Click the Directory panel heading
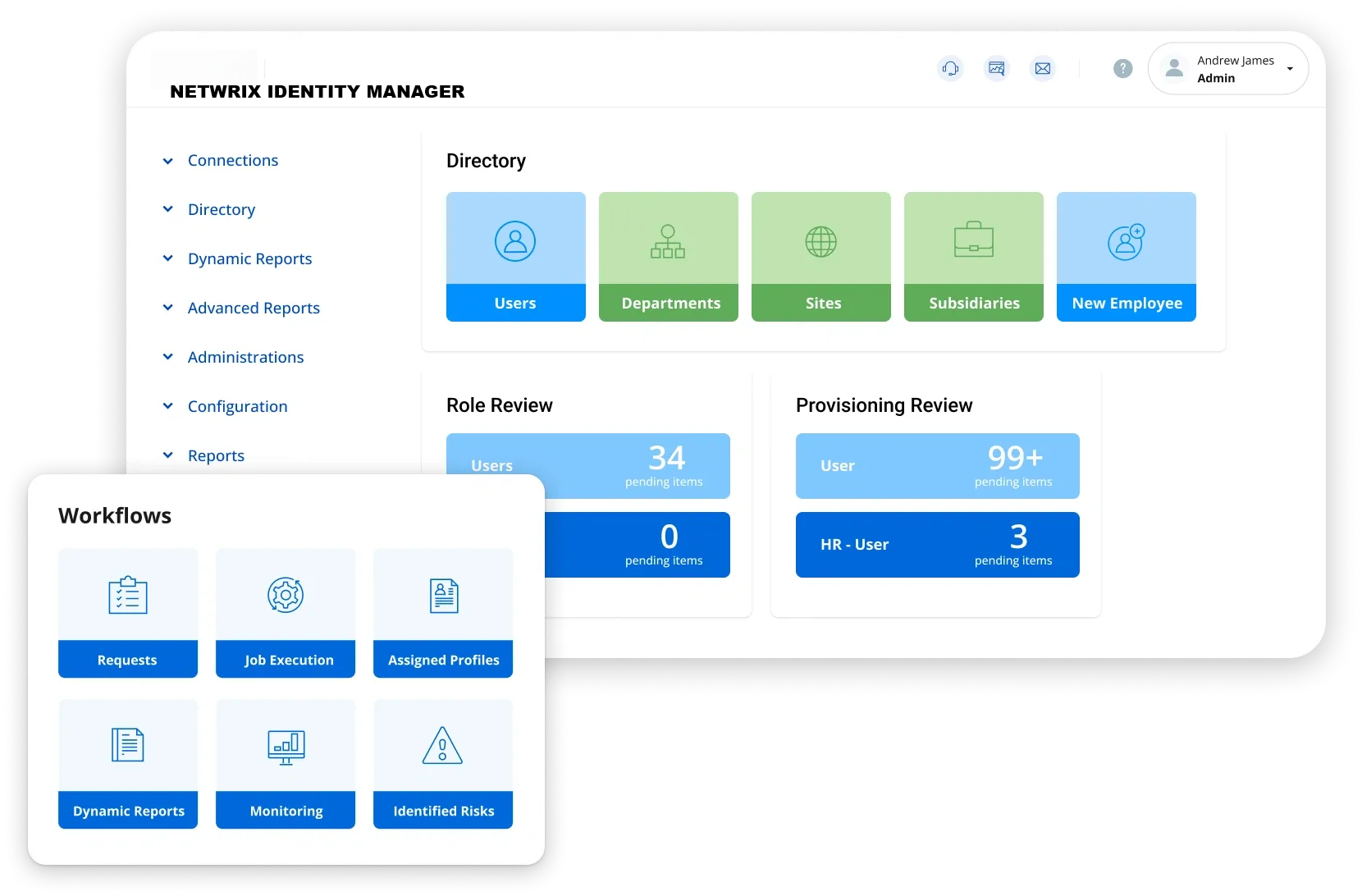The image size is (1362, 896). click(487, 161)
